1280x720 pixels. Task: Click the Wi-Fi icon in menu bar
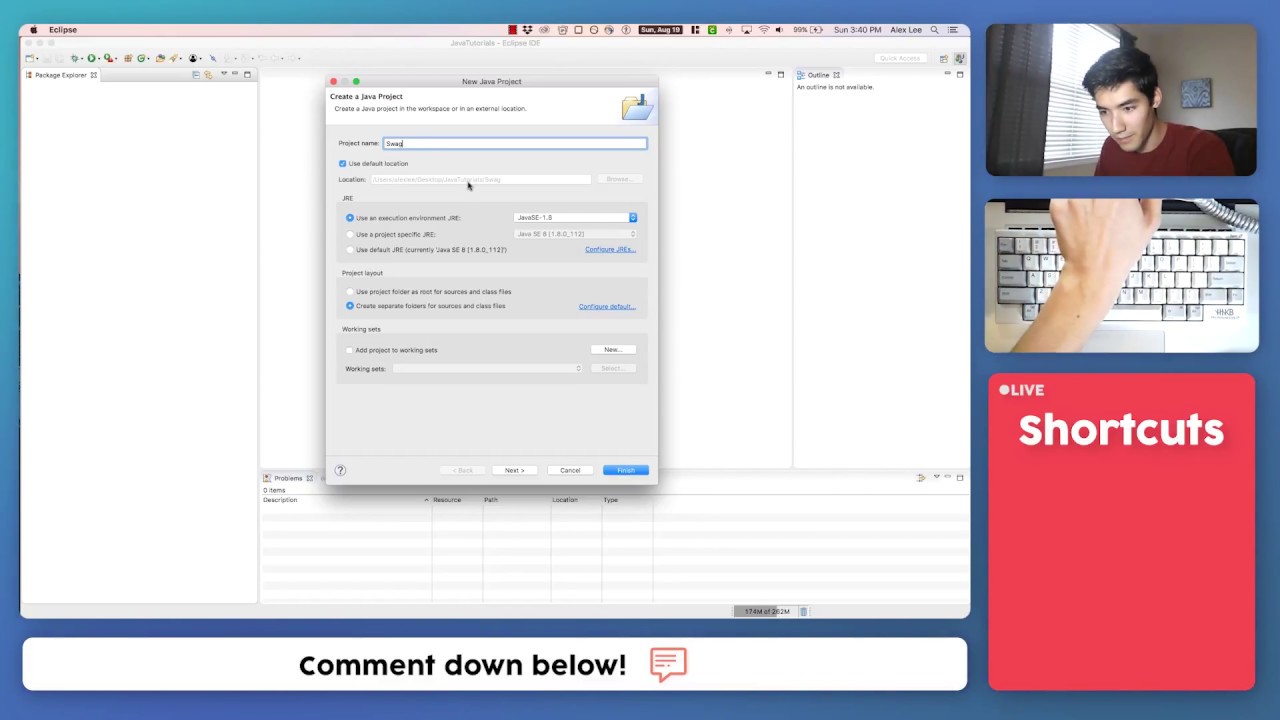click(763, 30)
